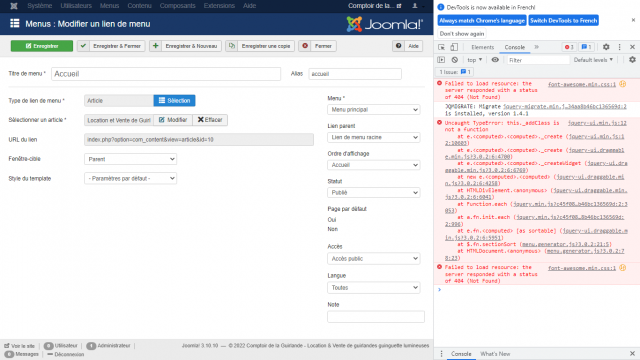
Task: Click Always match Chrome's language button
Action: pos(482,20)
